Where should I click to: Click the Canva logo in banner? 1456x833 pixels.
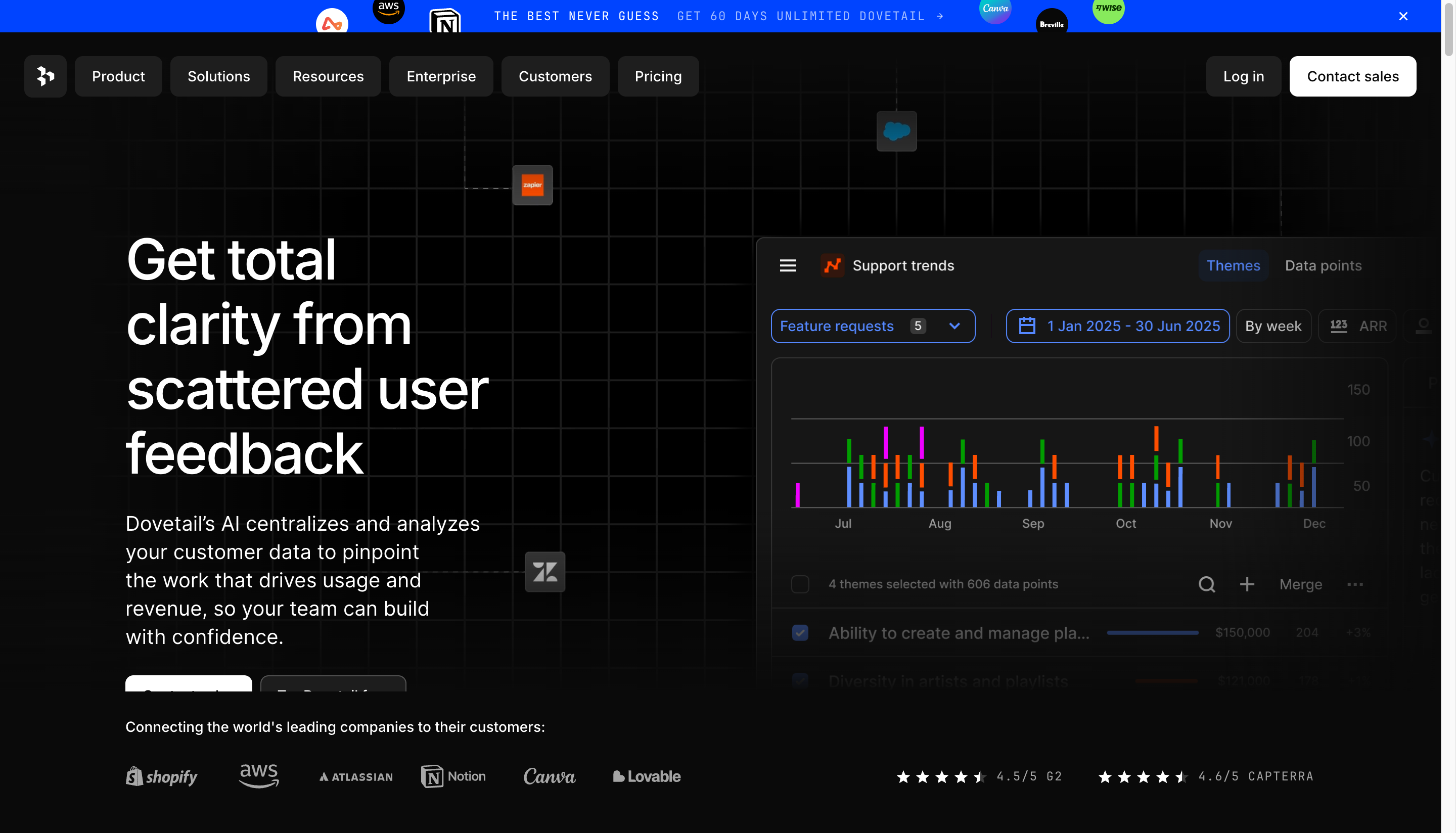pos(995,10)
